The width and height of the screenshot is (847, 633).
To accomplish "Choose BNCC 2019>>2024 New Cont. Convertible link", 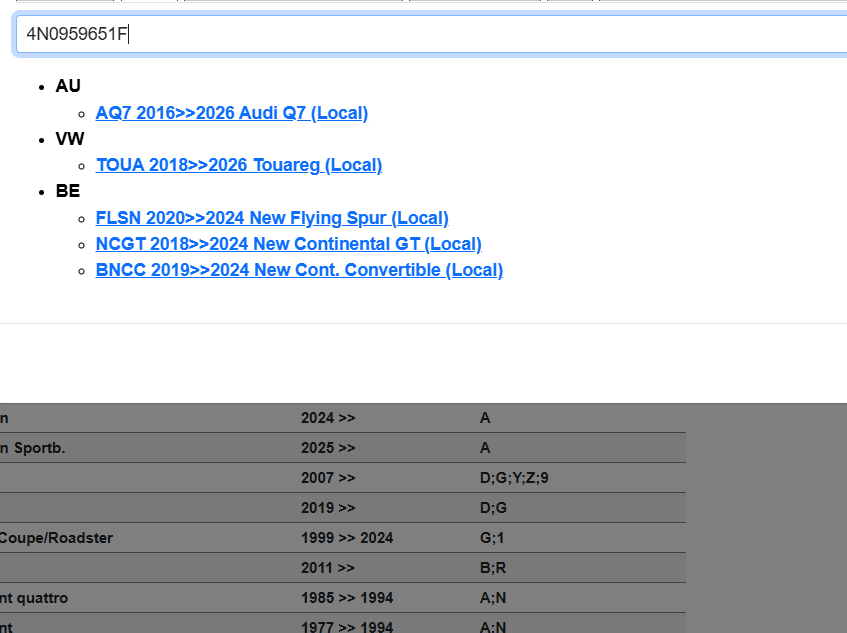I will (298, 270).
